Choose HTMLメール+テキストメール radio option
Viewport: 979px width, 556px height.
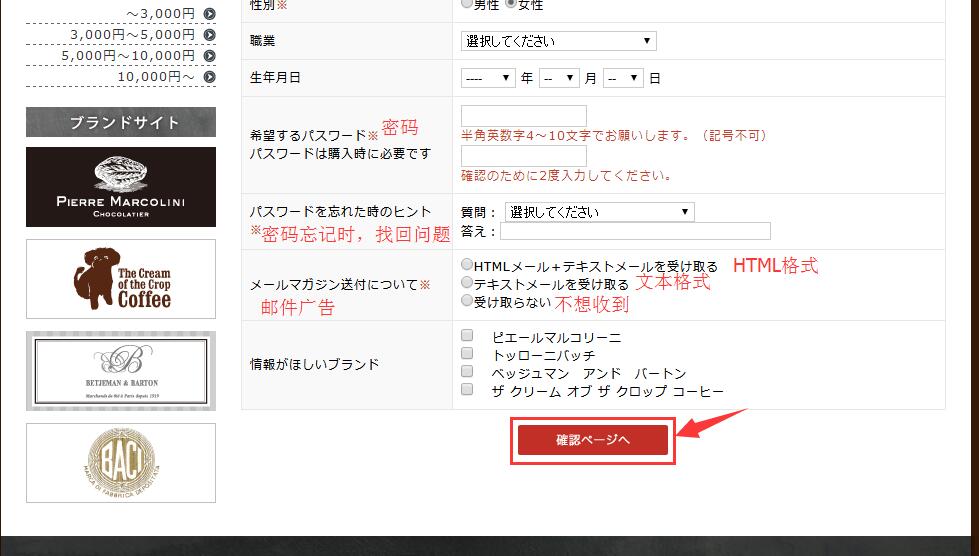[x=467, y=266]
